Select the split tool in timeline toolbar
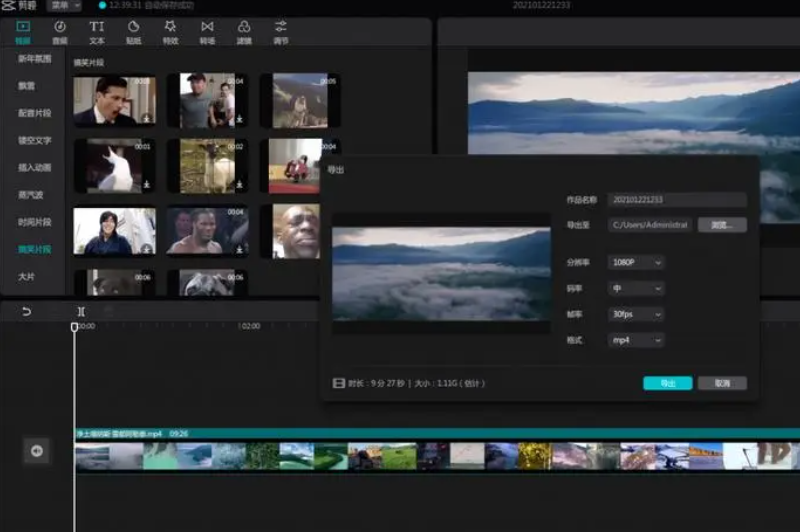Screen dimensions: 800x532 (x=81, y=311)
